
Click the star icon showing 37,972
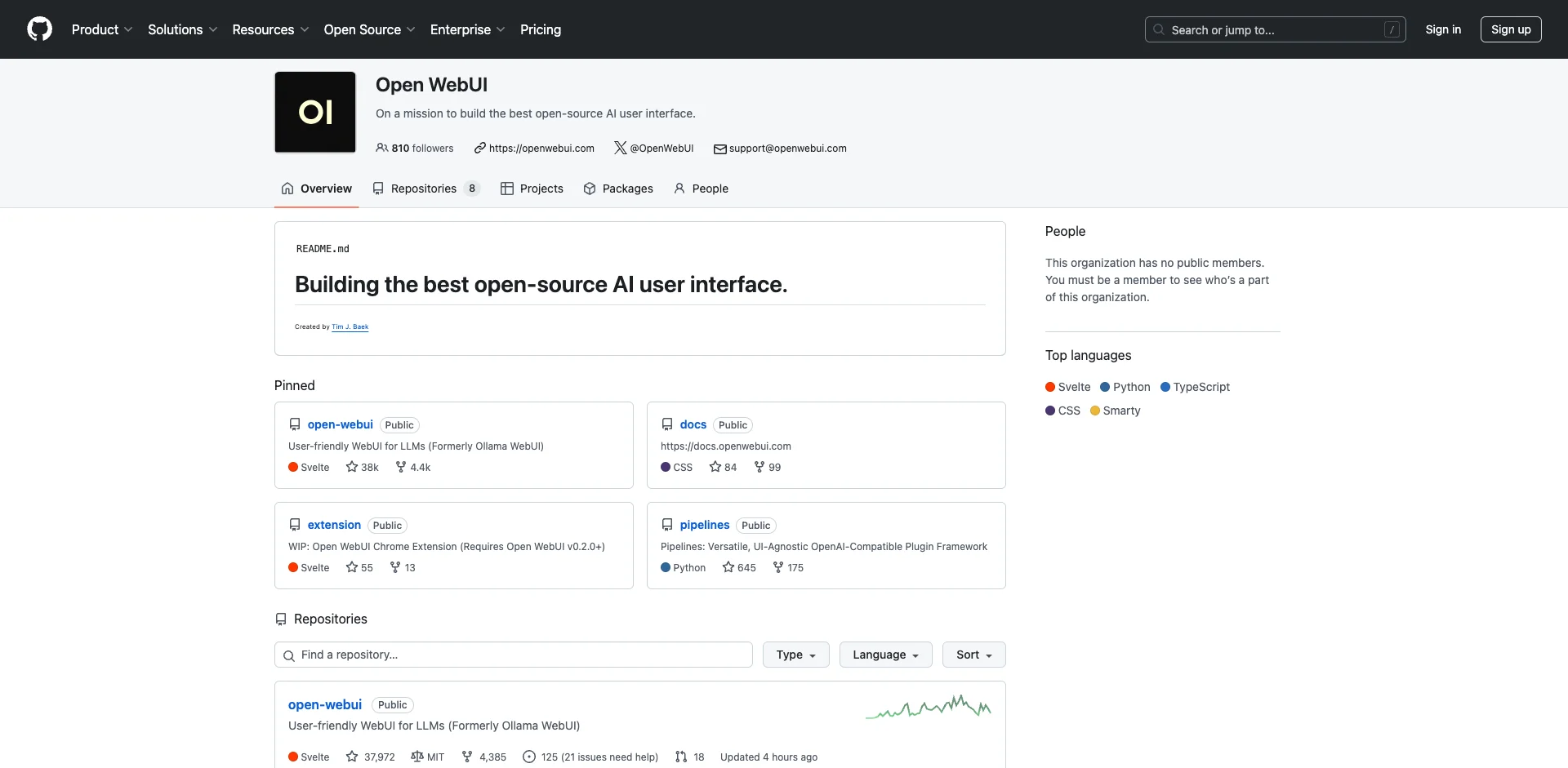click(352, 757)
